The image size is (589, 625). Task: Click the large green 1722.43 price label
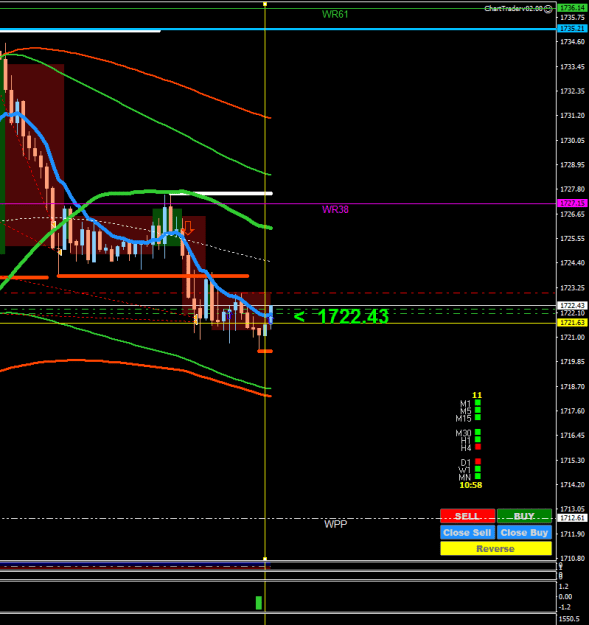[353, 316]
